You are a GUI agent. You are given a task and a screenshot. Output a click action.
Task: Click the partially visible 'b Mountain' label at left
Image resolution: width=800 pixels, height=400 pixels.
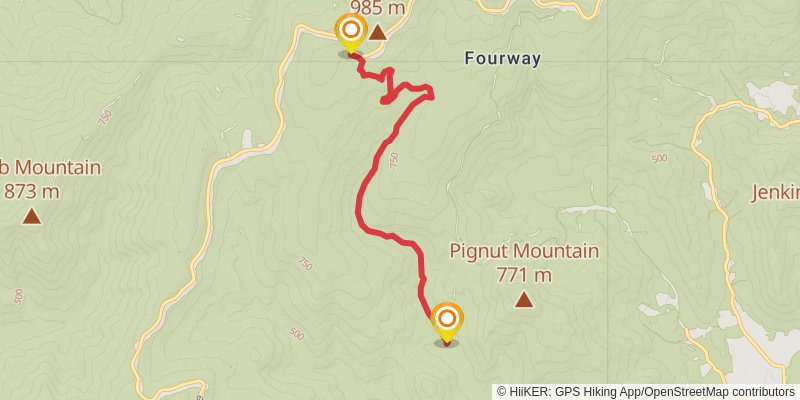point(51,167)
